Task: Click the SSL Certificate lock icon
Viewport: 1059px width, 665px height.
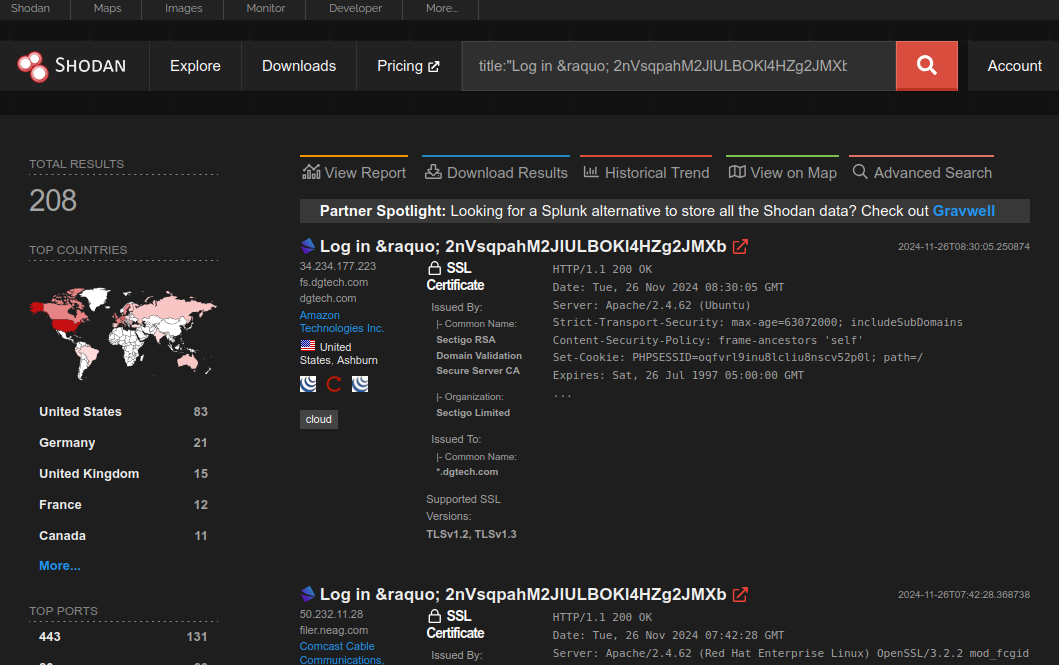Action: tap(433, 267)
